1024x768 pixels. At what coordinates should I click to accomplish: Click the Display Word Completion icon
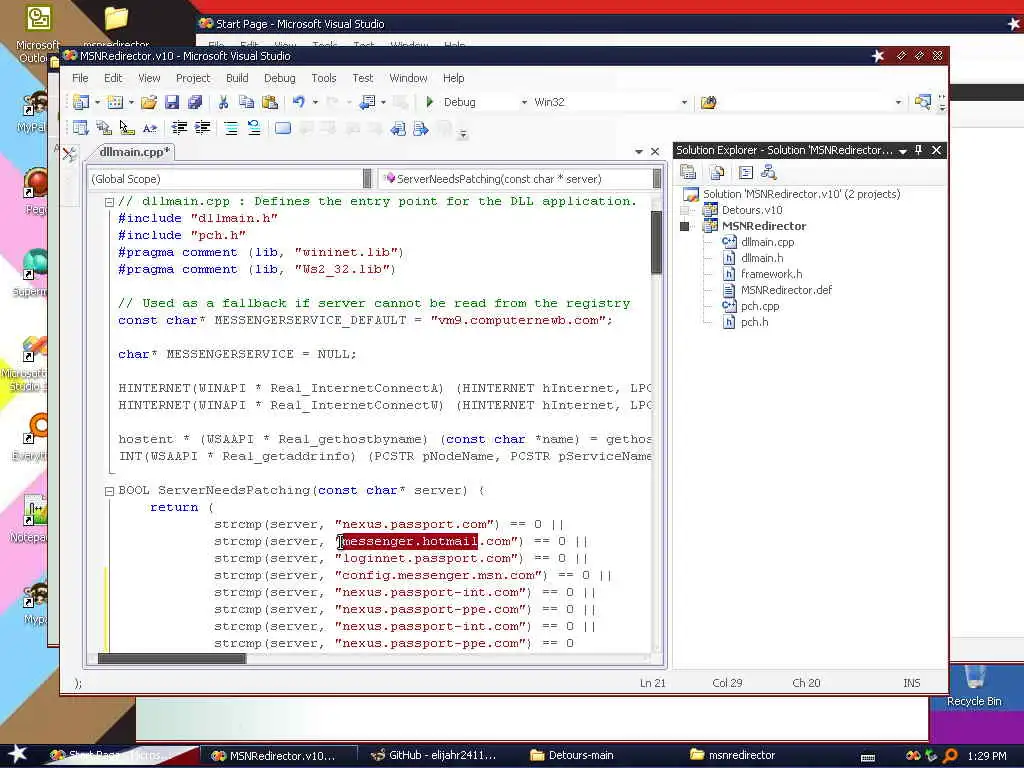[150, 128]
